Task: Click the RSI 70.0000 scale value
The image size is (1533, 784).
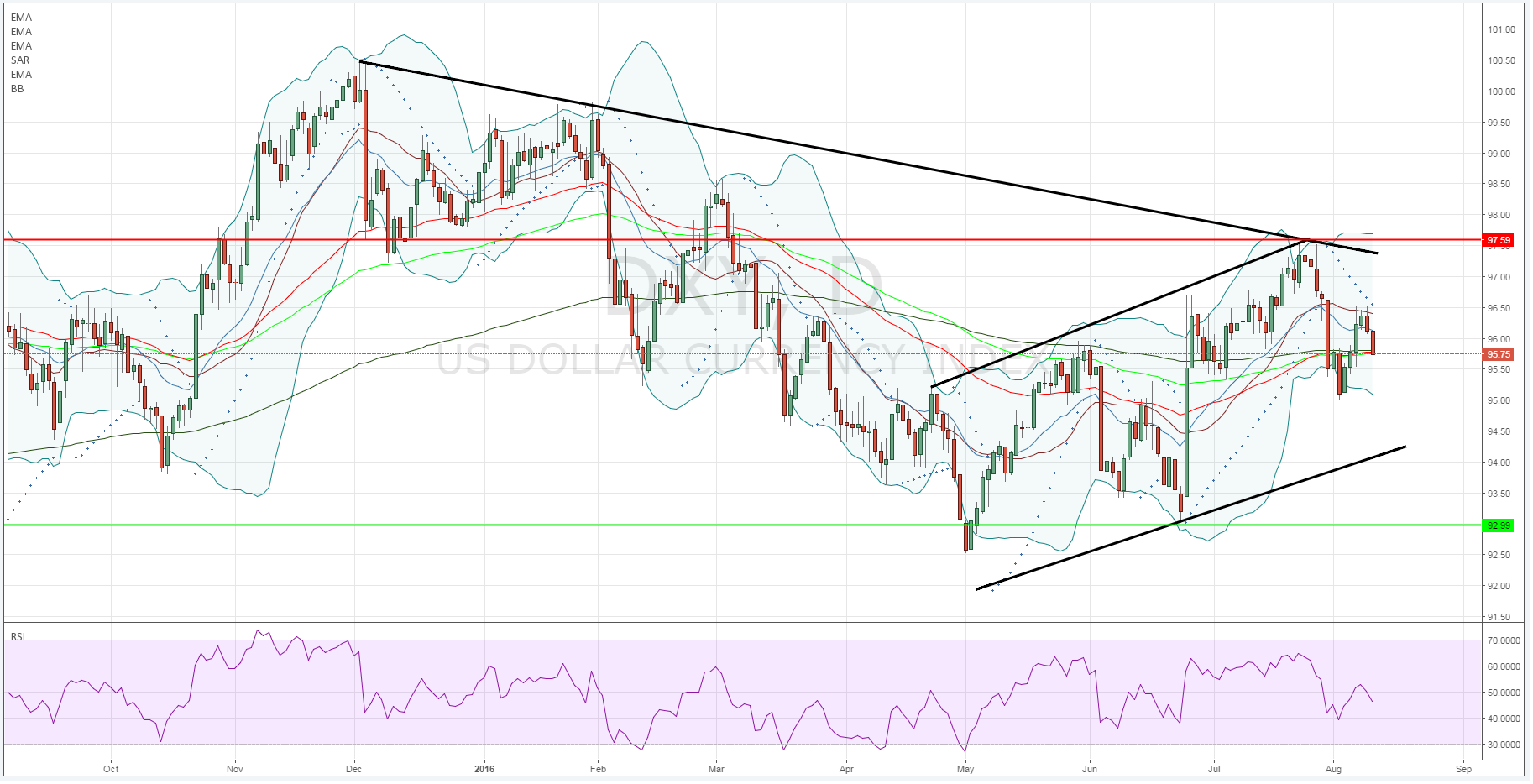Action: pyautogui.click(x=1504, y=640)
